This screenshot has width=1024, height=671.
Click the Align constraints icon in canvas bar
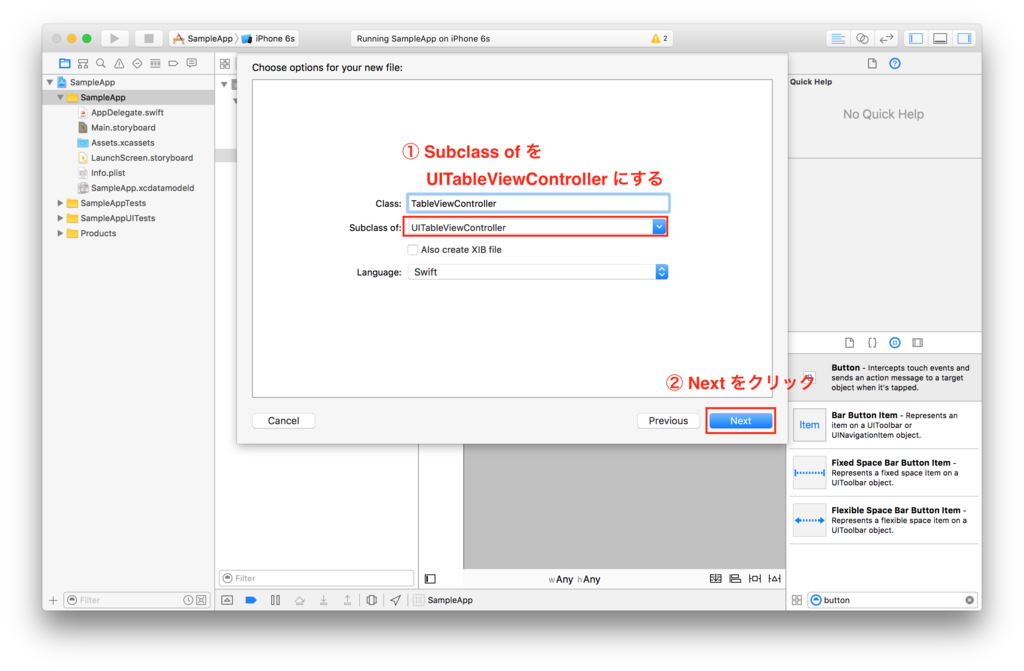click(735, 579)
